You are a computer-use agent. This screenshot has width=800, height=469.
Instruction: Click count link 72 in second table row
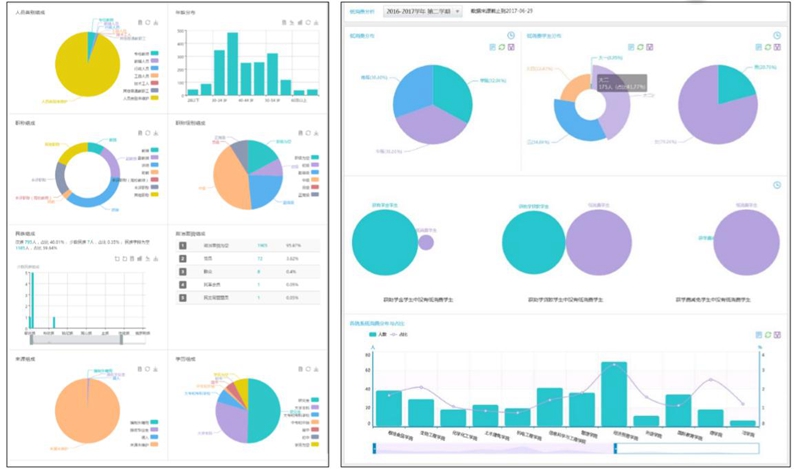(x=258, y=257)
